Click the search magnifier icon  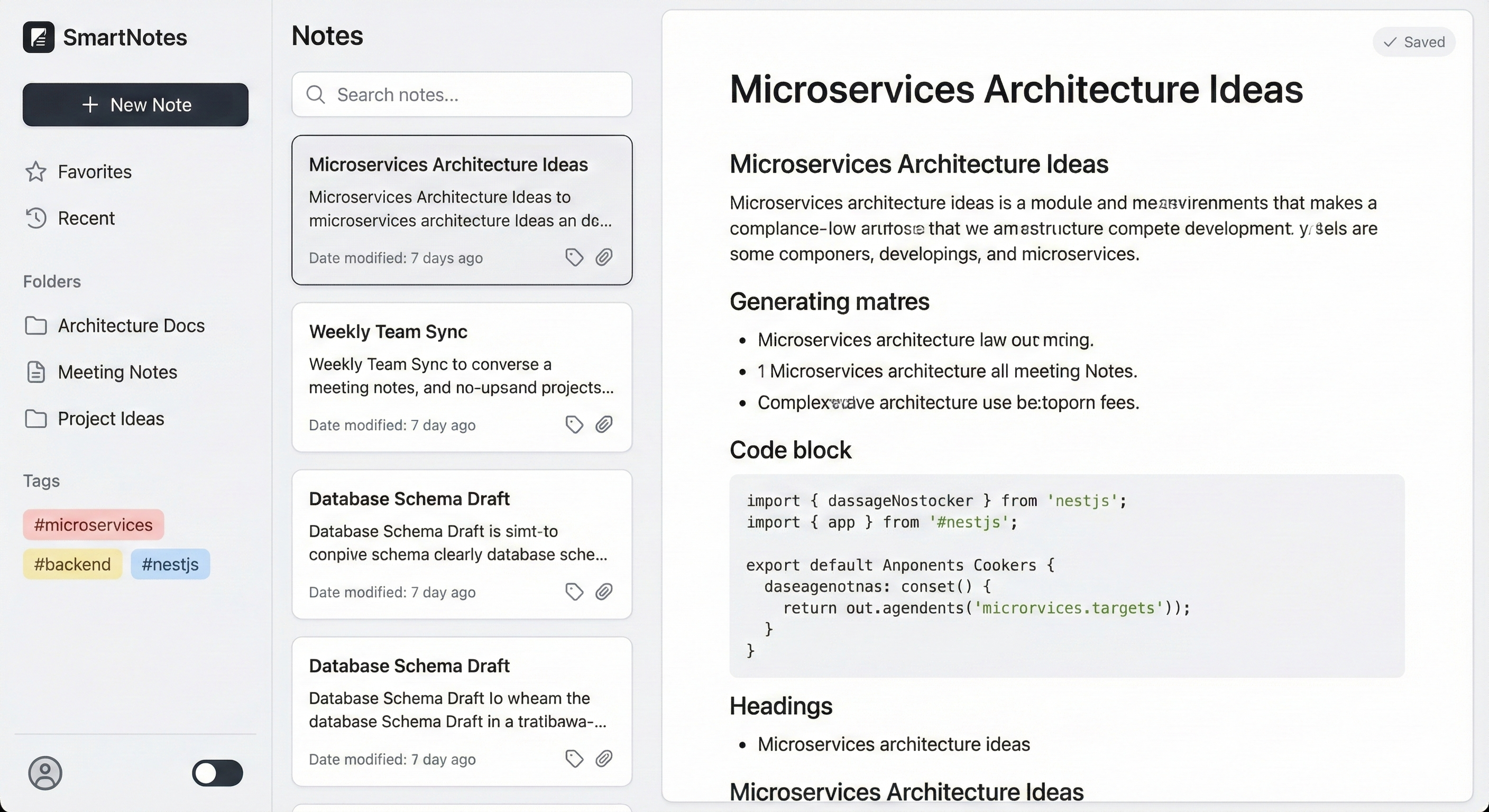[316, 94]
